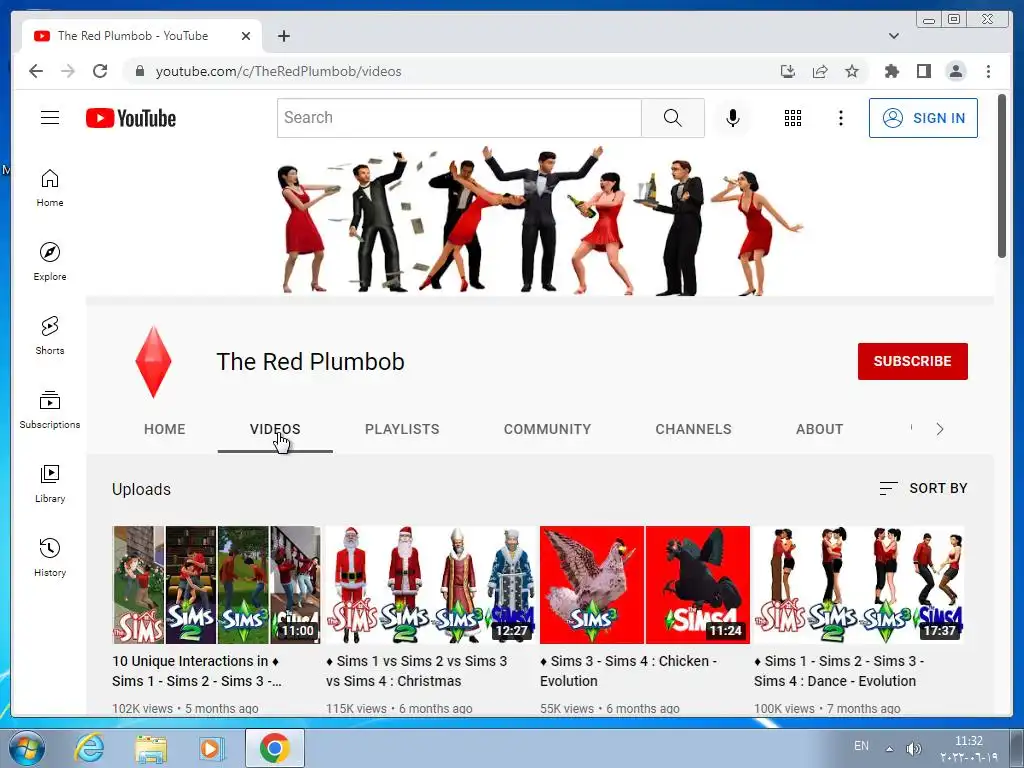The image size is (1024, 768).
Task: Show more channel tabs with right chevron
Action: [x=940, y=429]
